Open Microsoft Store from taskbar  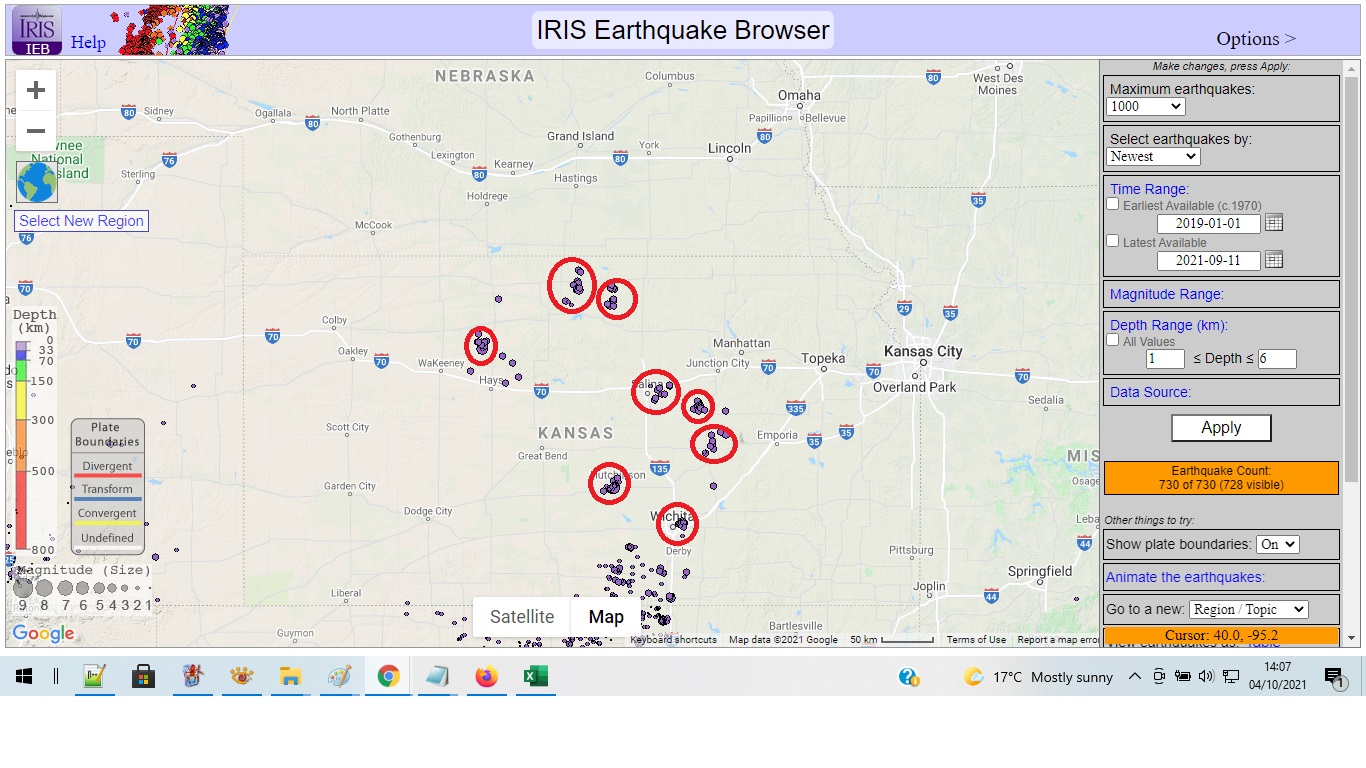[143, 677]
